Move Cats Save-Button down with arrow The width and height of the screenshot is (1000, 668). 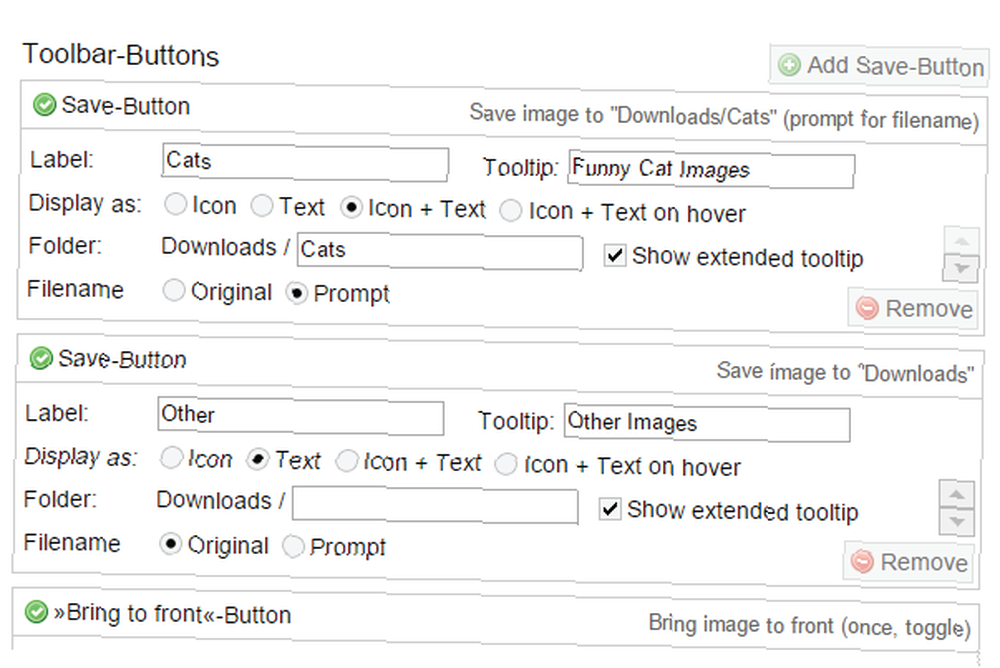coord(960,268)
